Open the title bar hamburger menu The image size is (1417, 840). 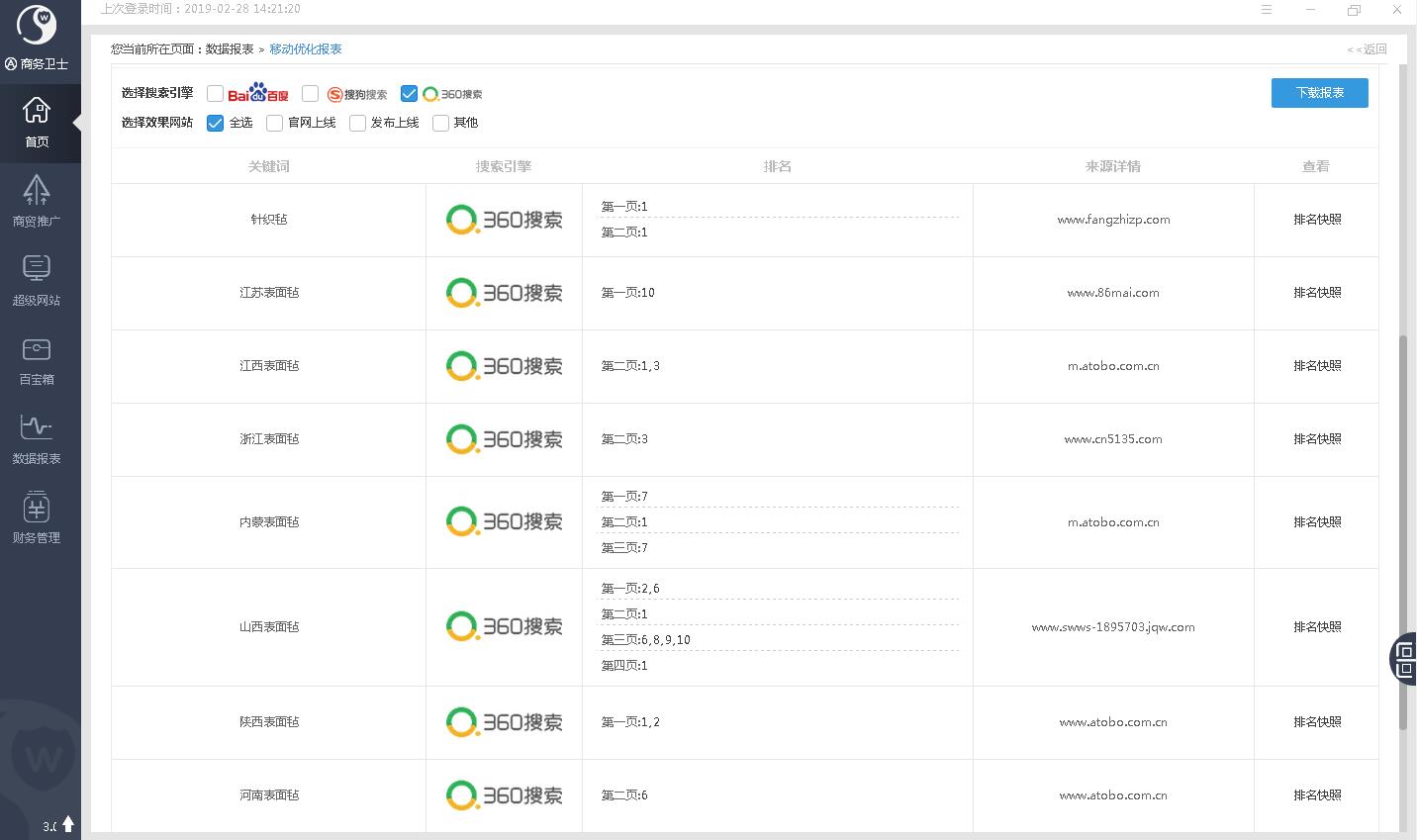(1267, 10)
